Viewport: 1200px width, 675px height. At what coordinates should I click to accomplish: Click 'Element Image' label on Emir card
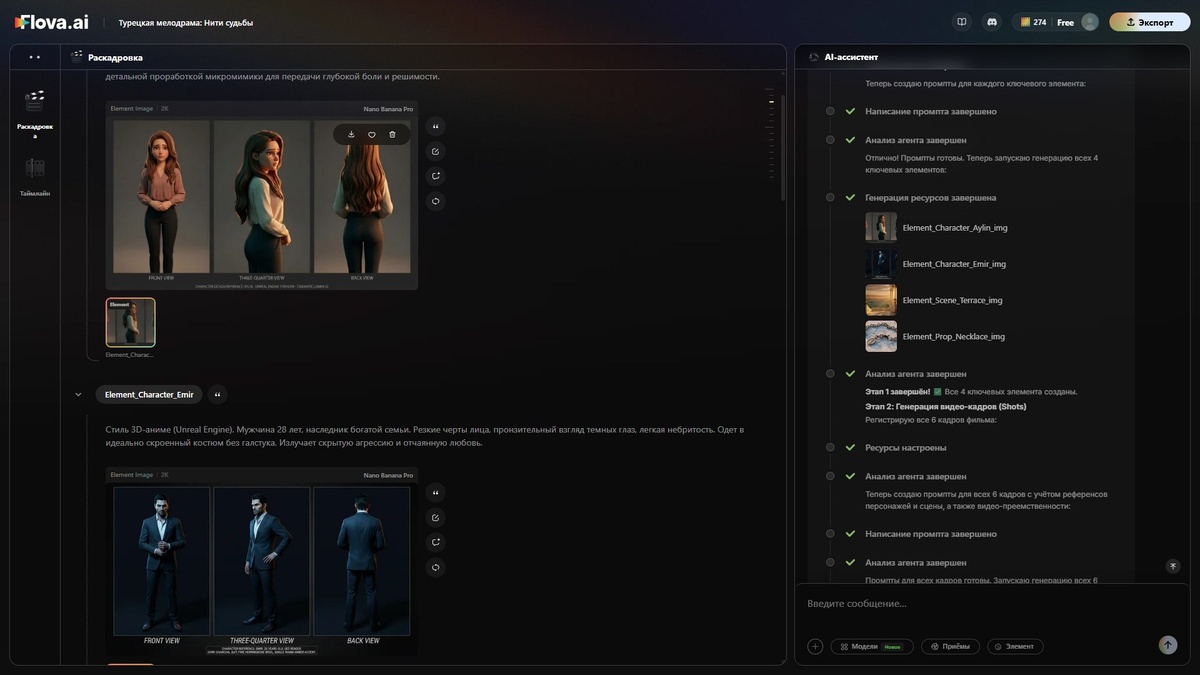pos(132,475)
